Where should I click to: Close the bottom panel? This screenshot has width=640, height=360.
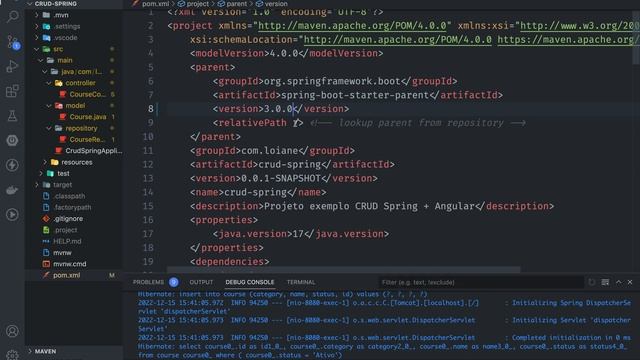[630, 282]
